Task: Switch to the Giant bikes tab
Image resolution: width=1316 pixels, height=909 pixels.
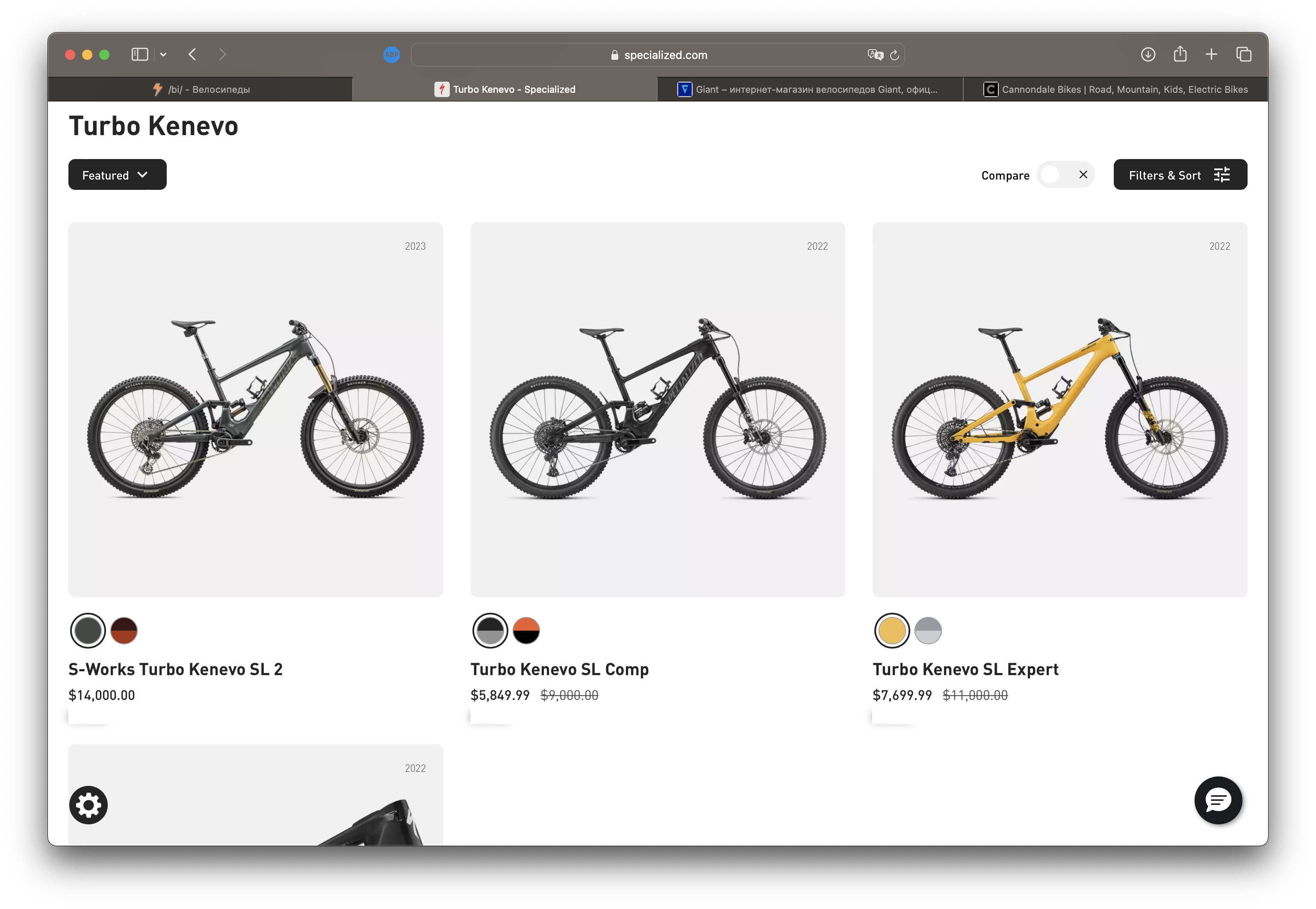Action: (809, 89)
